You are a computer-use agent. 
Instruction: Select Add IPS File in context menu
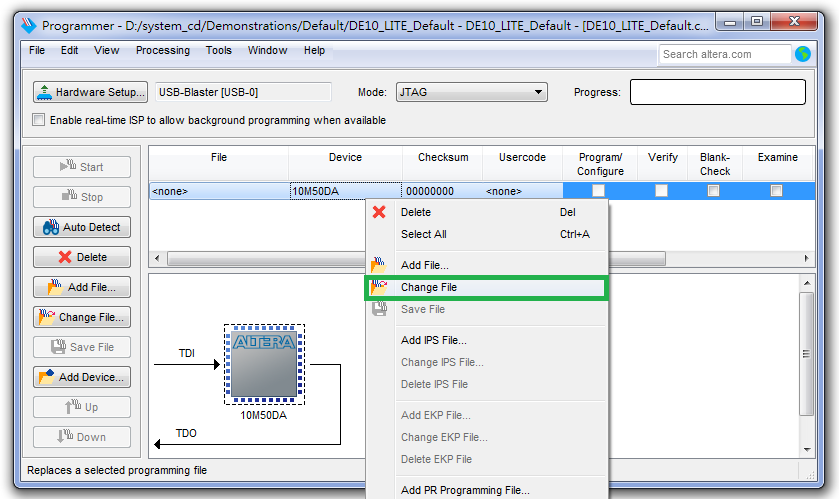click(x=434, y=340)
